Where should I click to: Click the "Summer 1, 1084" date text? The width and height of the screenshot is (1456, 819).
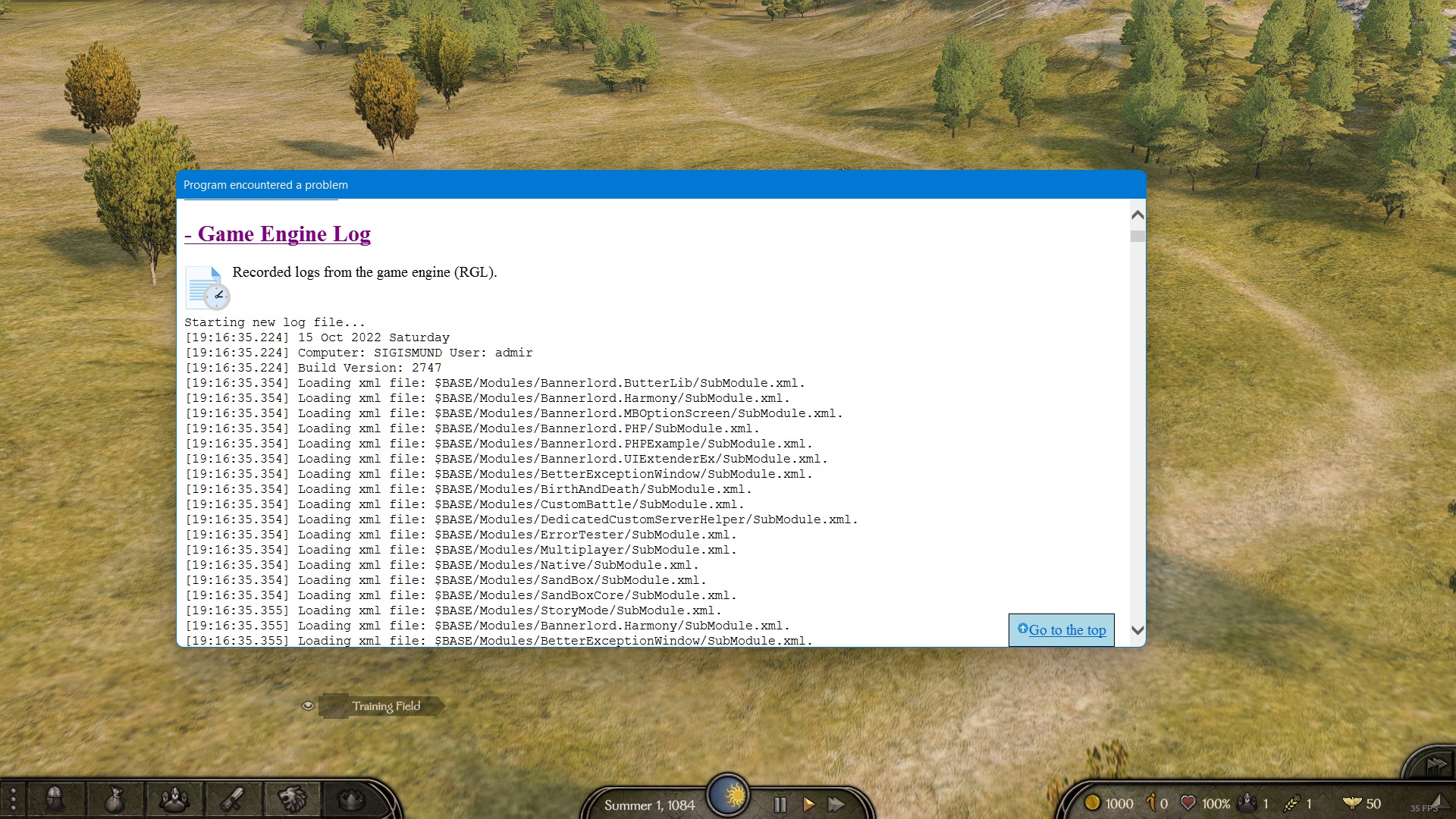649,805
